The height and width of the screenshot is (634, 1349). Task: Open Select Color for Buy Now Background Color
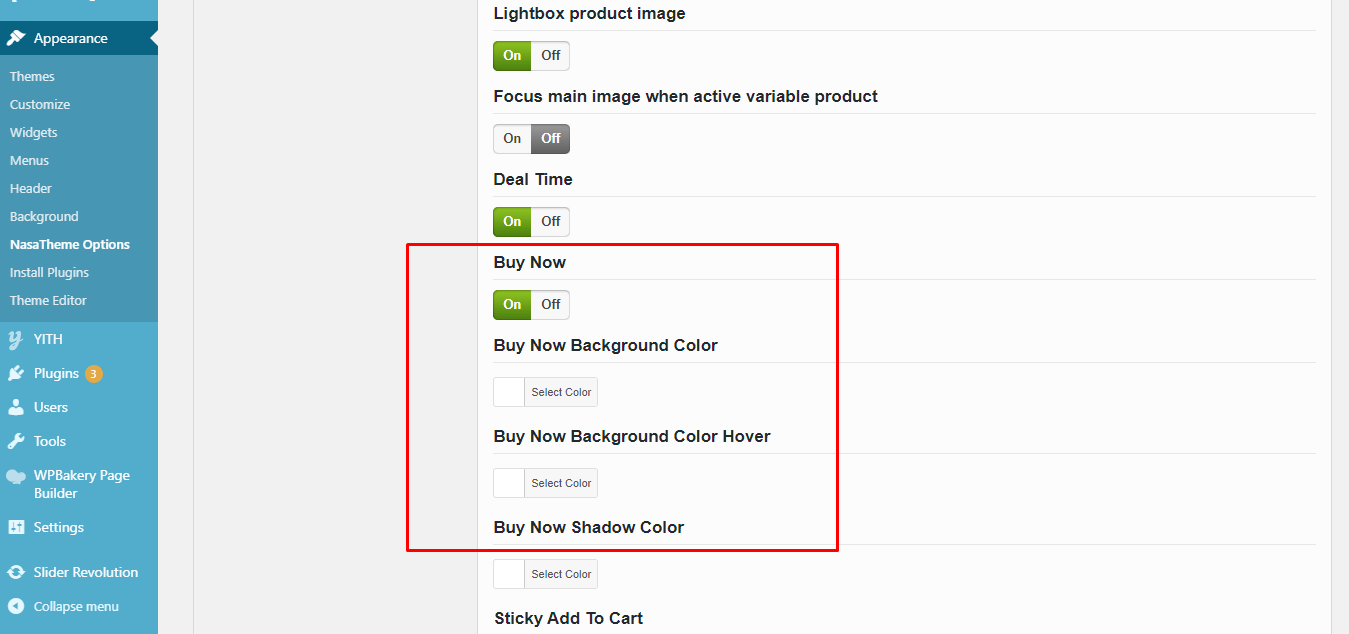[561, 392]
